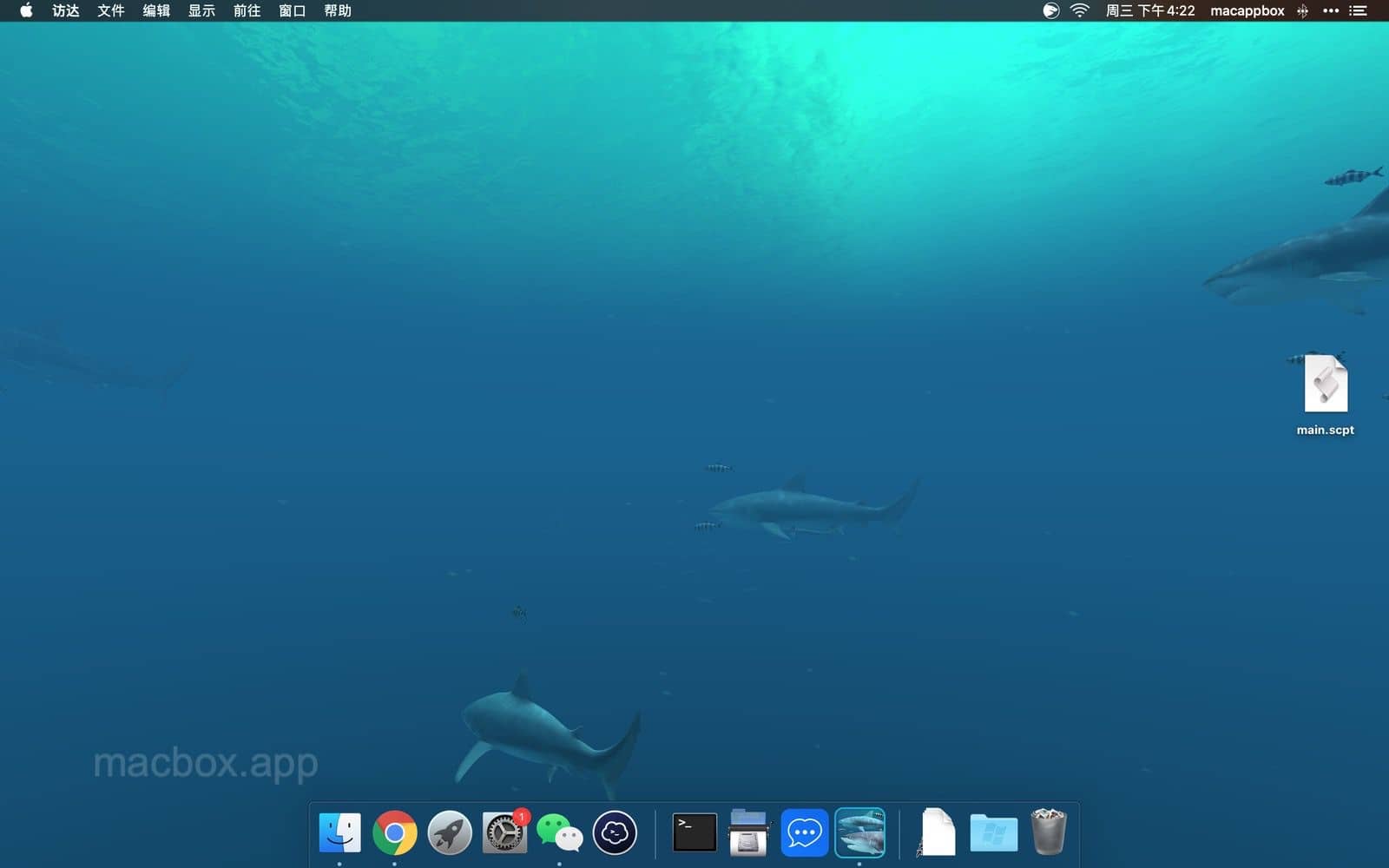Open the 访达 (Finder) menu
Screen dimensions: 1389x868
pos(66,10)
